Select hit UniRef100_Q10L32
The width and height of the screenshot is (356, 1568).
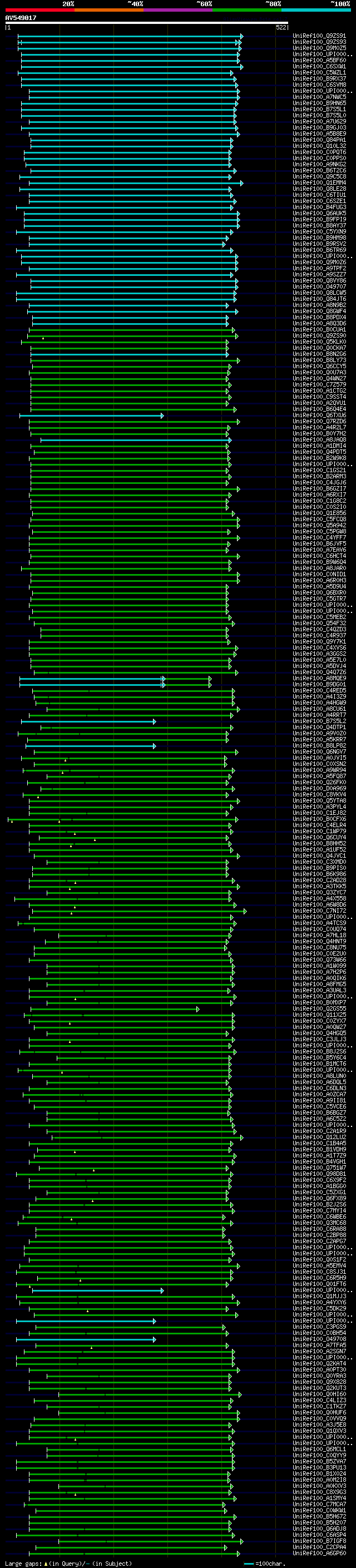point(319,147)
